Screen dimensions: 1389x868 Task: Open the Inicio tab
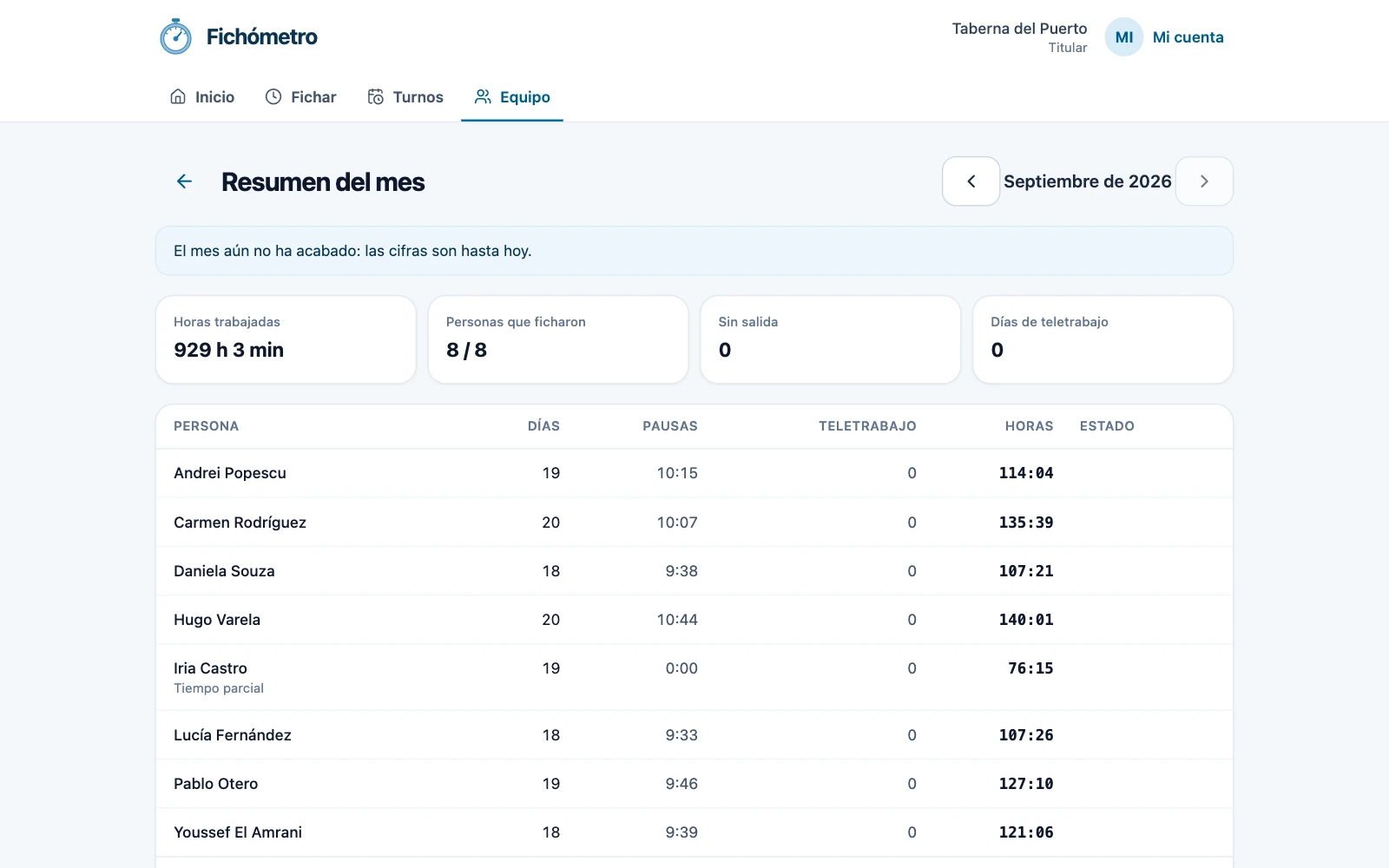click(202, 97)
